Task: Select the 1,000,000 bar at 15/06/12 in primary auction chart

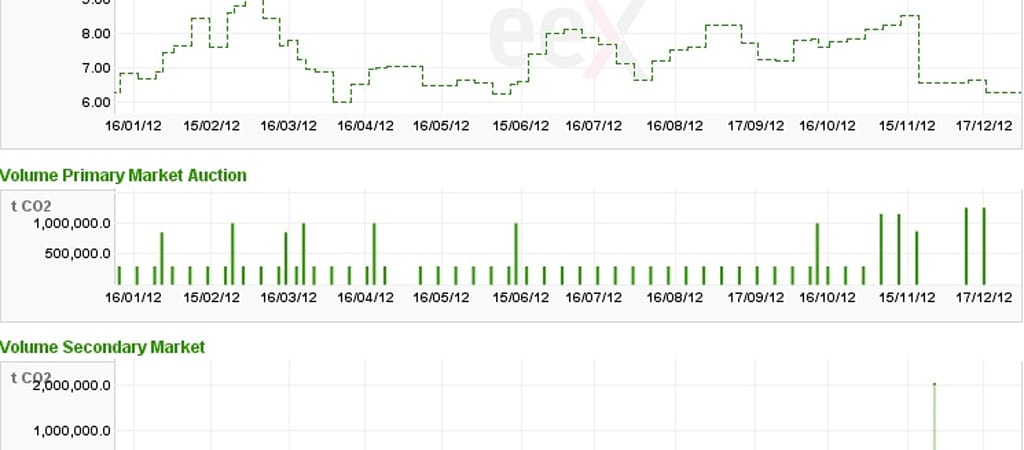Action: tap(516, 254)
